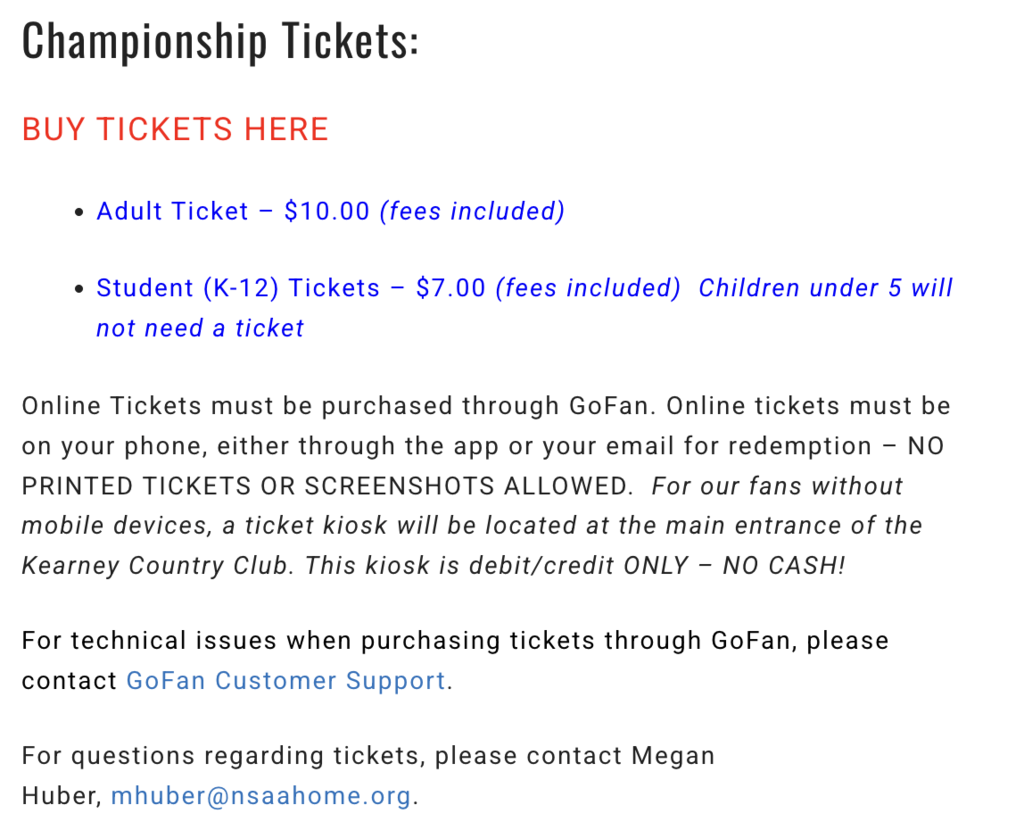Click "(fees included)" on the Adult Ticket line
This screenshot has width=1024, height=830.
click(472, 212)
